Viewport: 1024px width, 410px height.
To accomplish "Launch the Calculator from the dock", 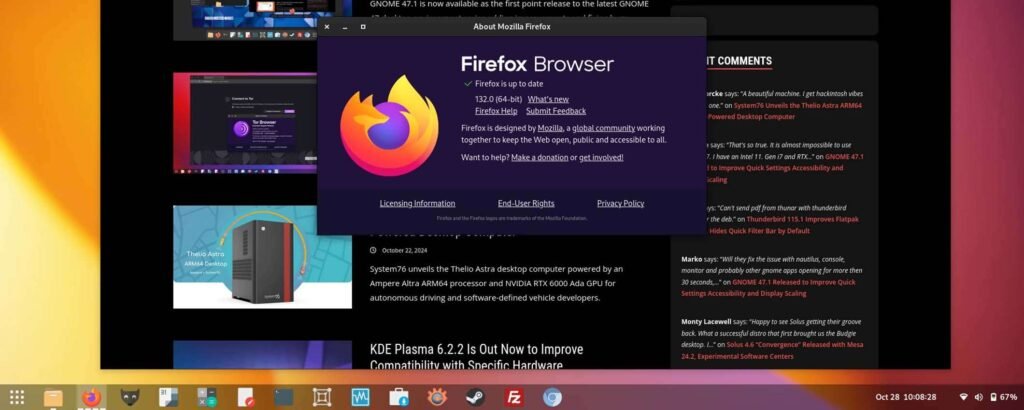I will 207,397.
